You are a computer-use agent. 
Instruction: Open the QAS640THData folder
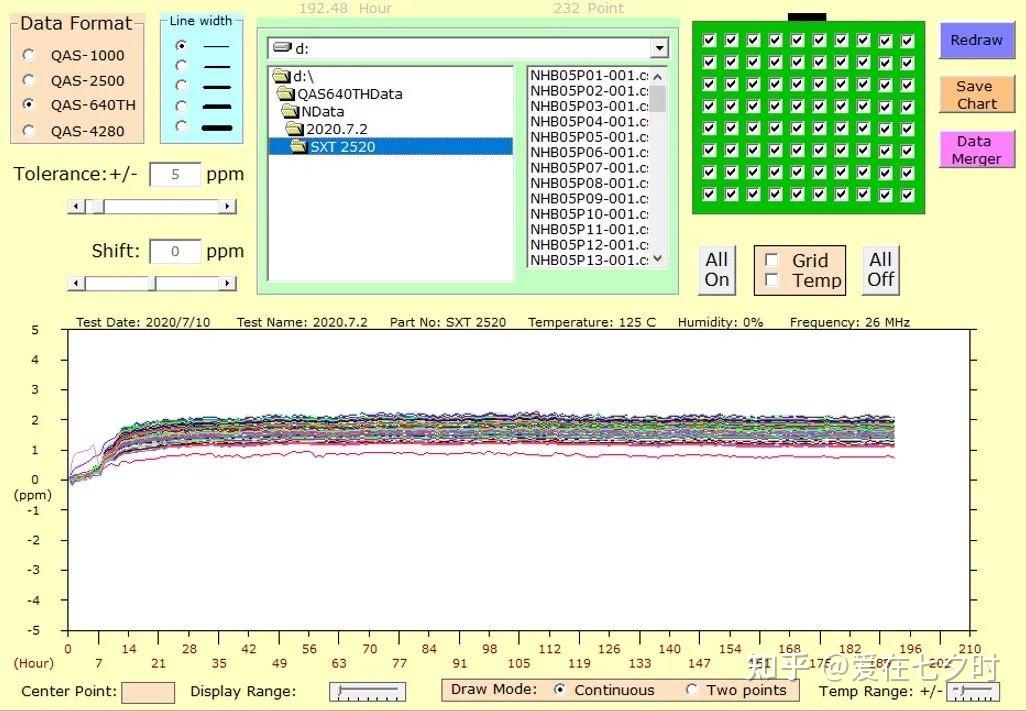(340, 94)
